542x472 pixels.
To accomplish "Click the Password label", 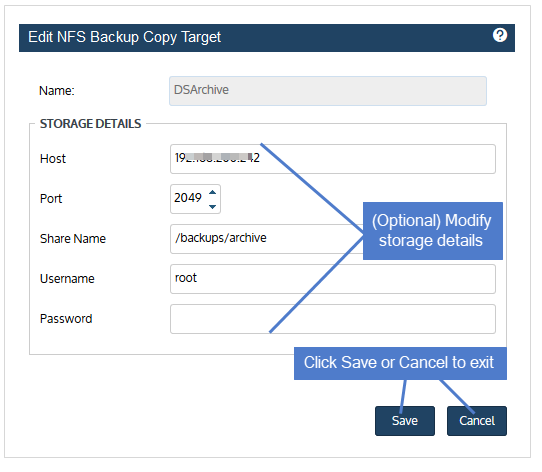I will click(66, 318).
